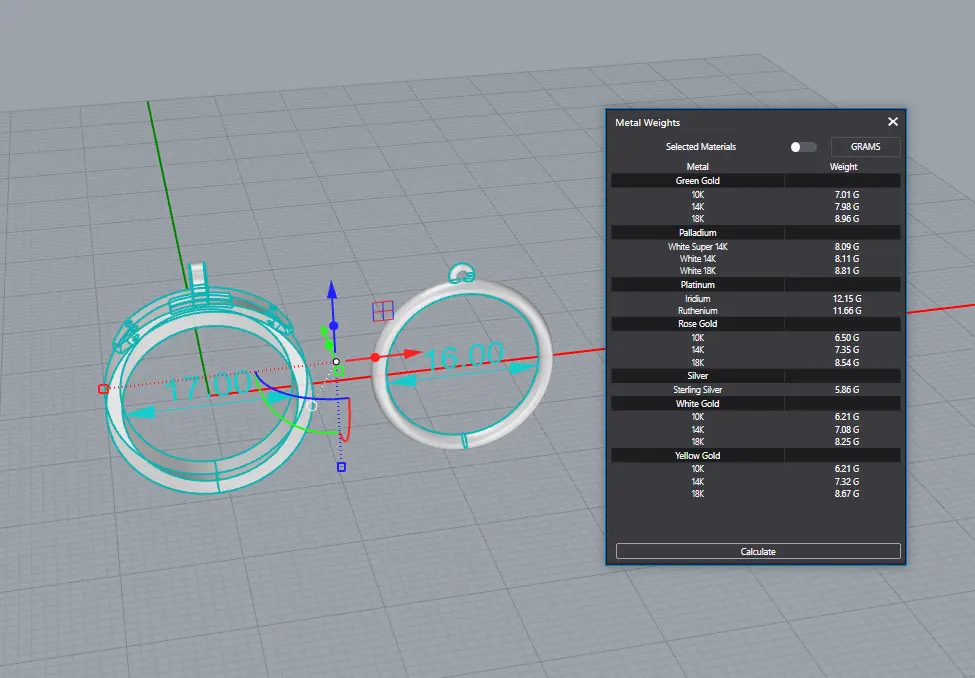Click the White 14K metal label

coord(698,259)
